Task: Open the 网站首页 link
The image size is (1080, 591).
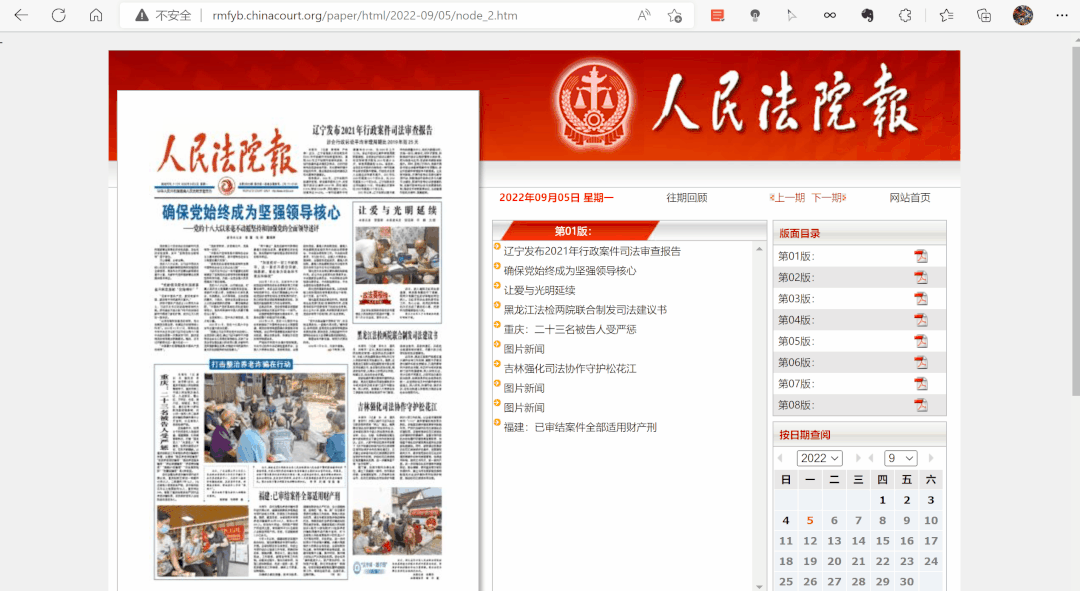Action: pos(910,198)
